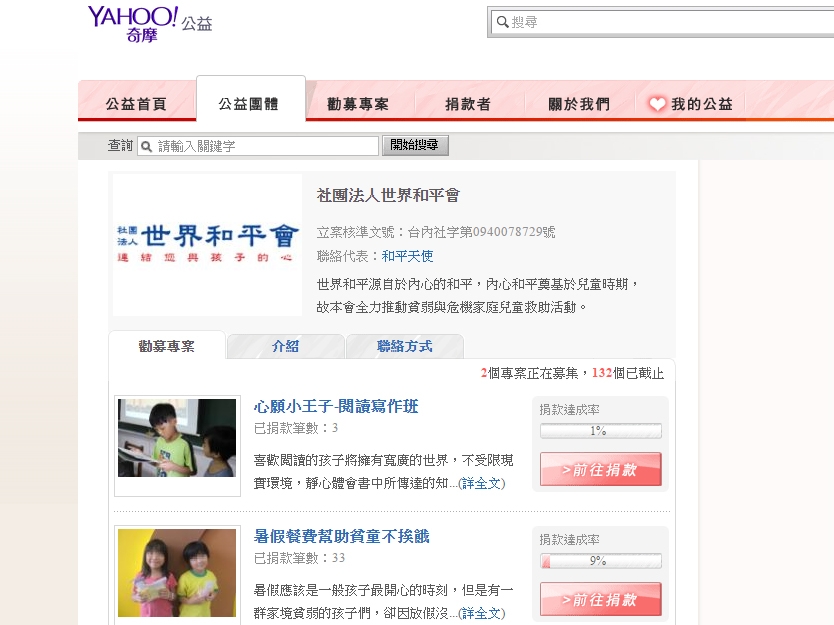This screenshot has height=625, width=834.
Task: Open the 心願小王子-閱讀寫作班 project title
Action: 336,406
